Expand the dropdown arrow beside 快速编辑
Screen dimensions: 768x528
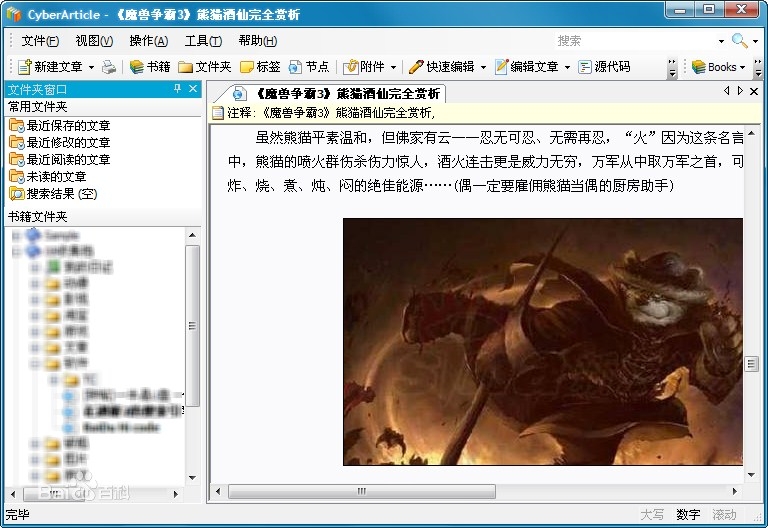click(482, 67)
